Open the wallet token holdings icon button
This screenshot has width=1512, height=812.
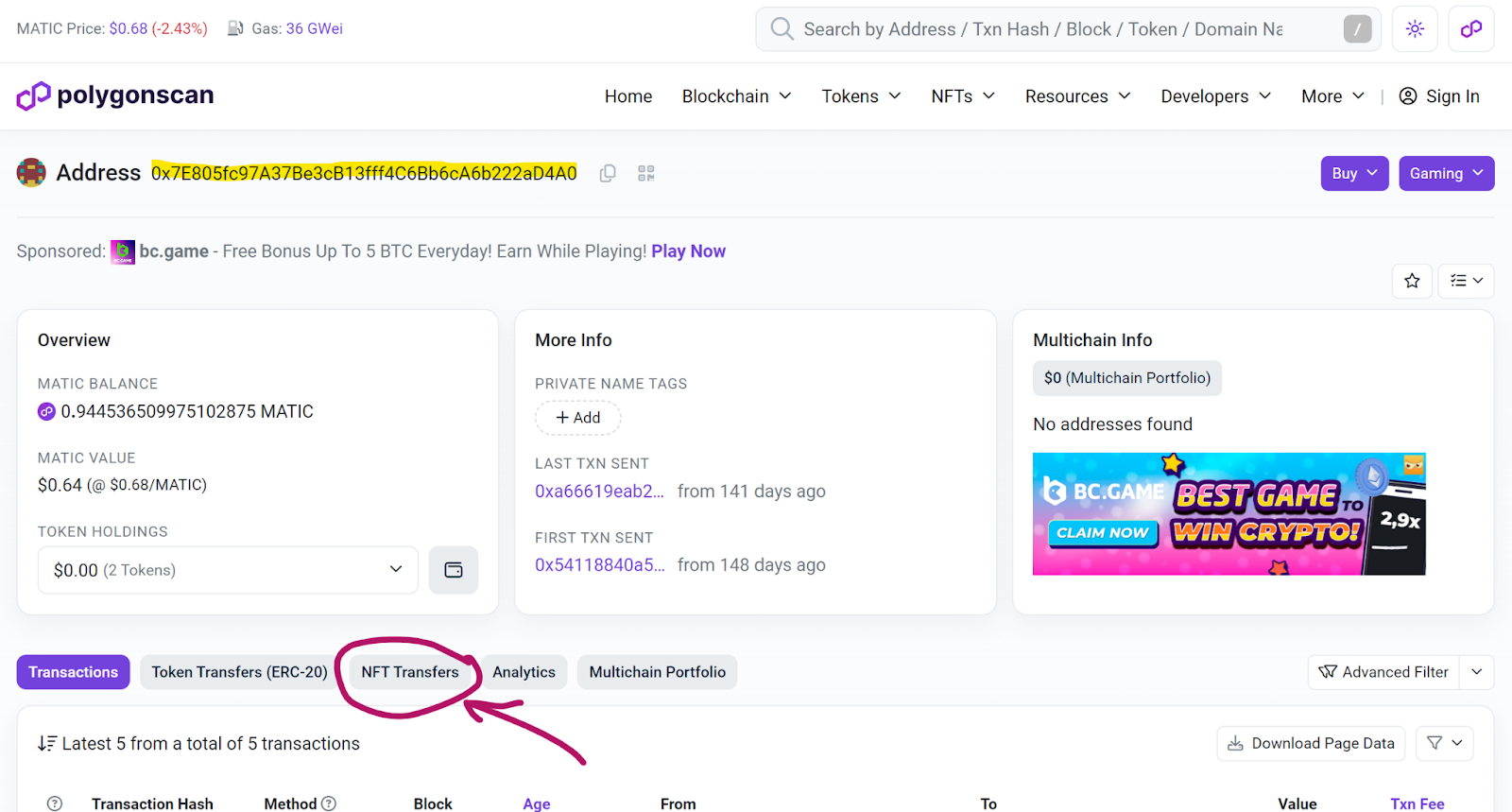[x=454, y=570]
